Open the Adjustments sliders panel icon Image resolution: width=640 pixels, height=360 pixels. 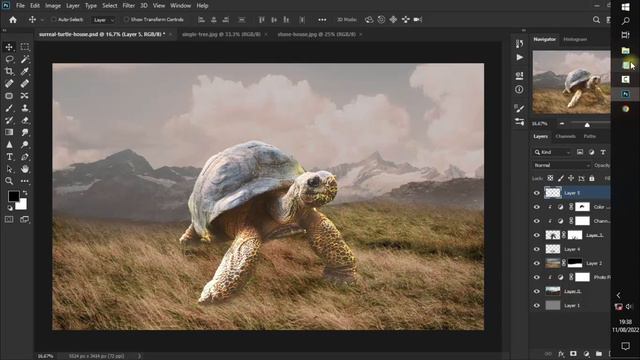[x=519, y=122]
